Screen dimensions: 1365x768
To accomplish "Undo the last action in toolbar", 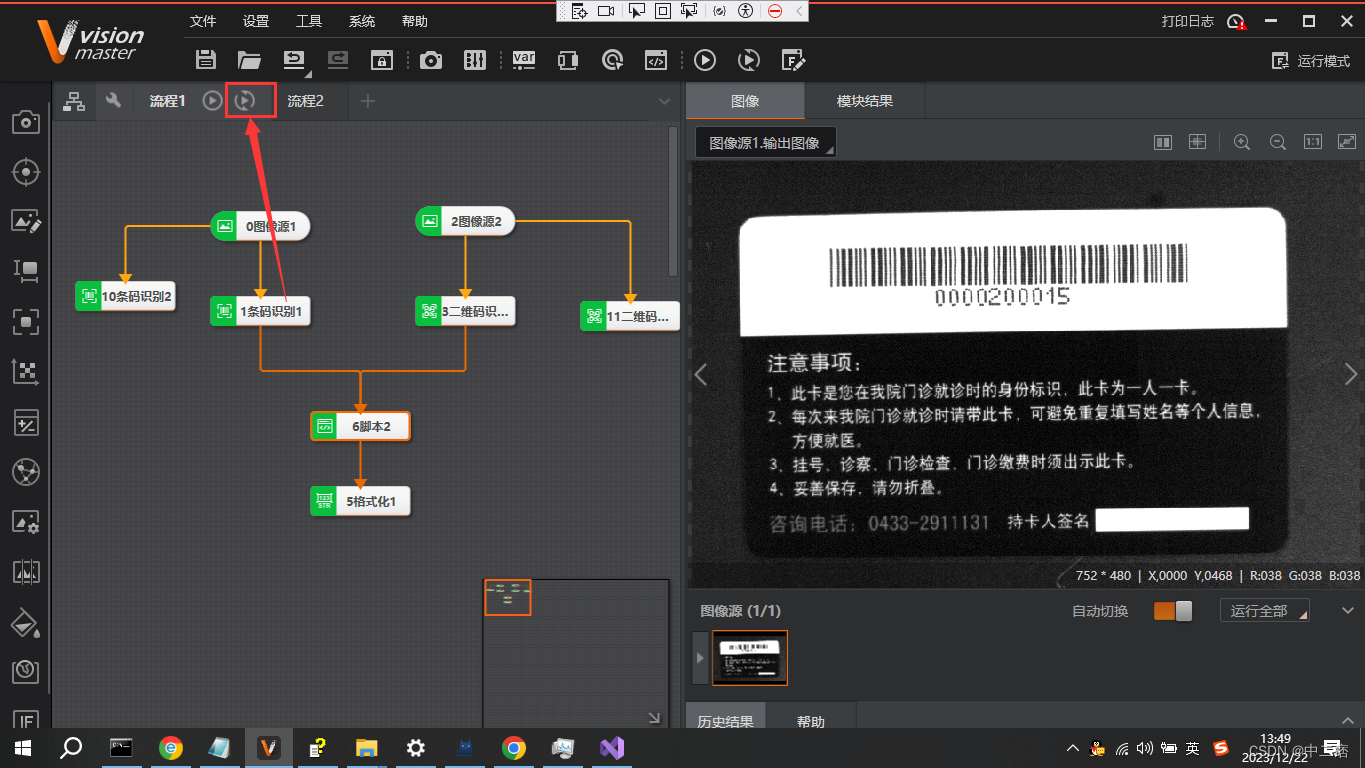I will (x=294, y=60).
